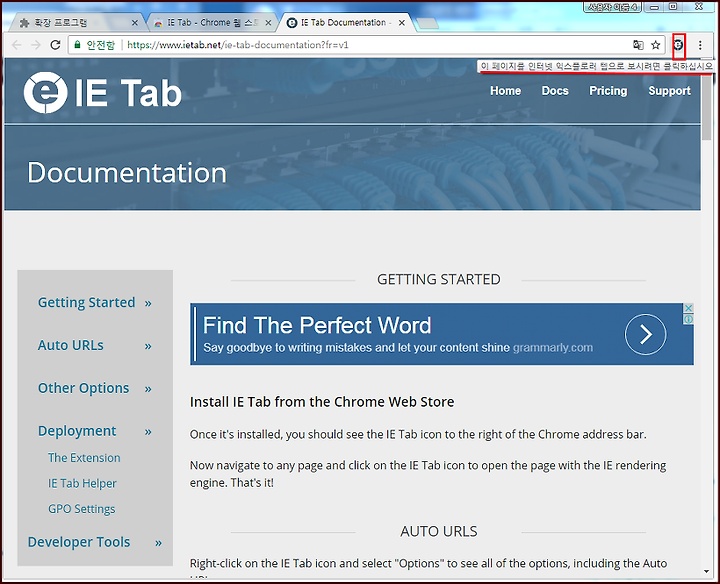
Task: Close the Grammarly ad with X icon
Action: 688,308
